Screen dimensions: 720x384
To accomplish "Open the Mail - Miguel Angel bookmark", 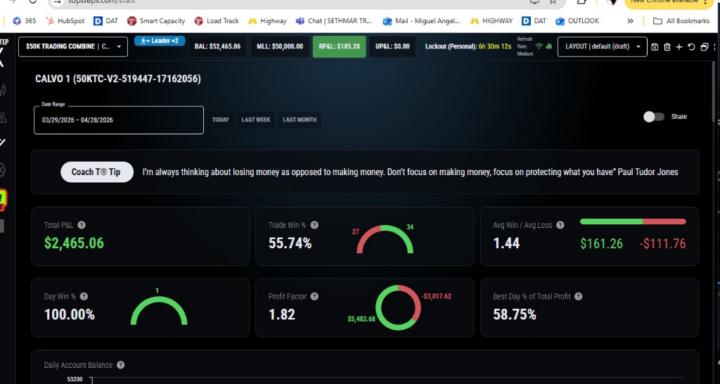I will point(421,21).
